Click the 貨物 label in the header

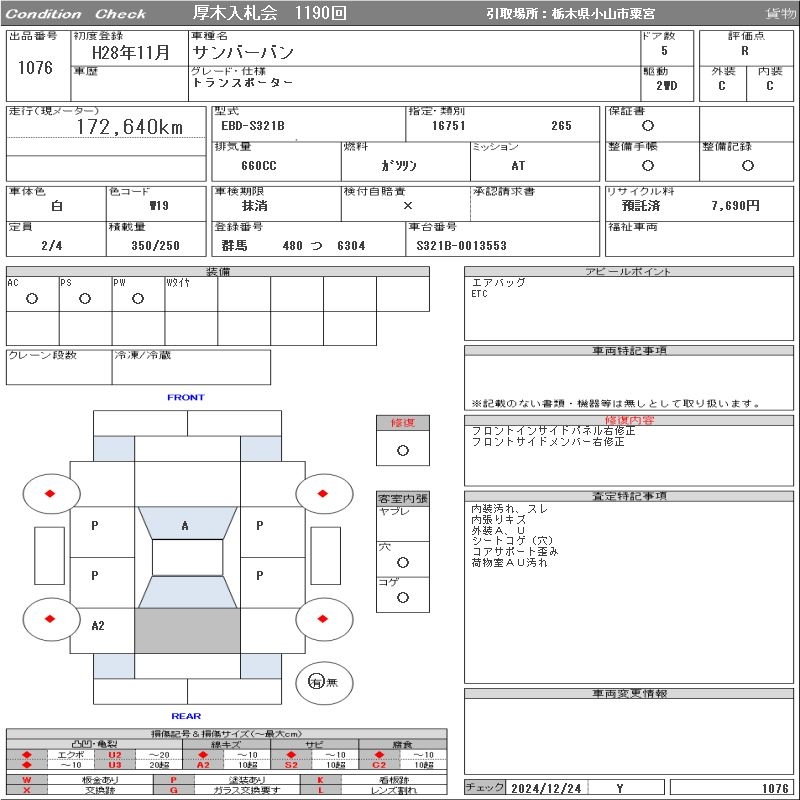781,14
